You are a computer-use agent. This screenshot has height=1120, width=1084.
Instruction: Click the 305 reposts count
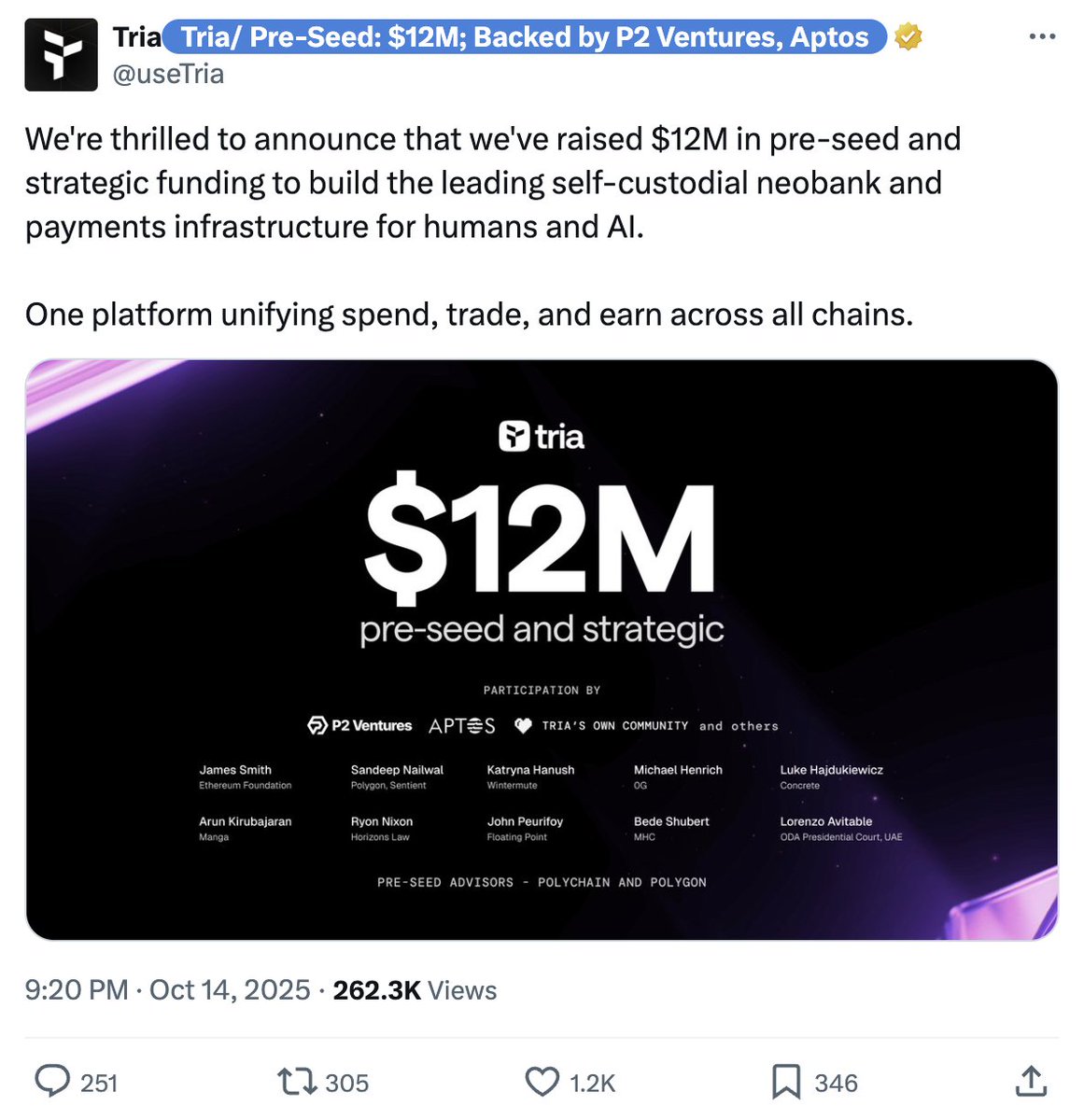346,1083
